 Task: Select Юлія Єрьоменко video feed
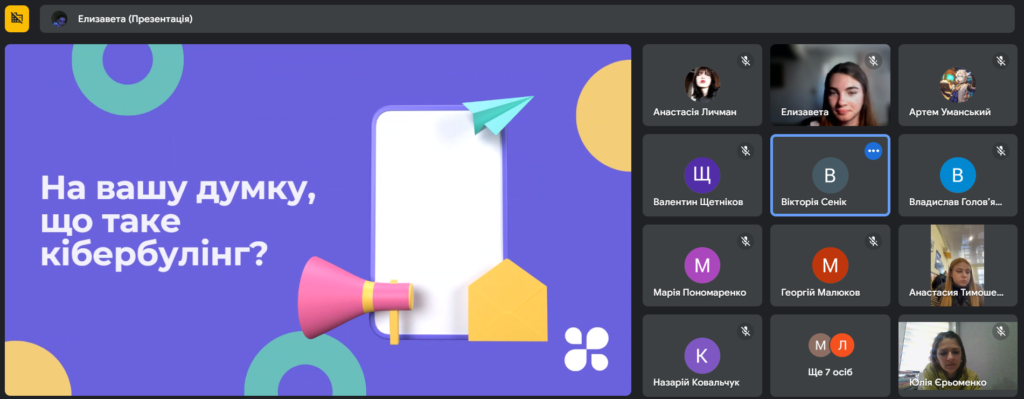click(958, 355)
